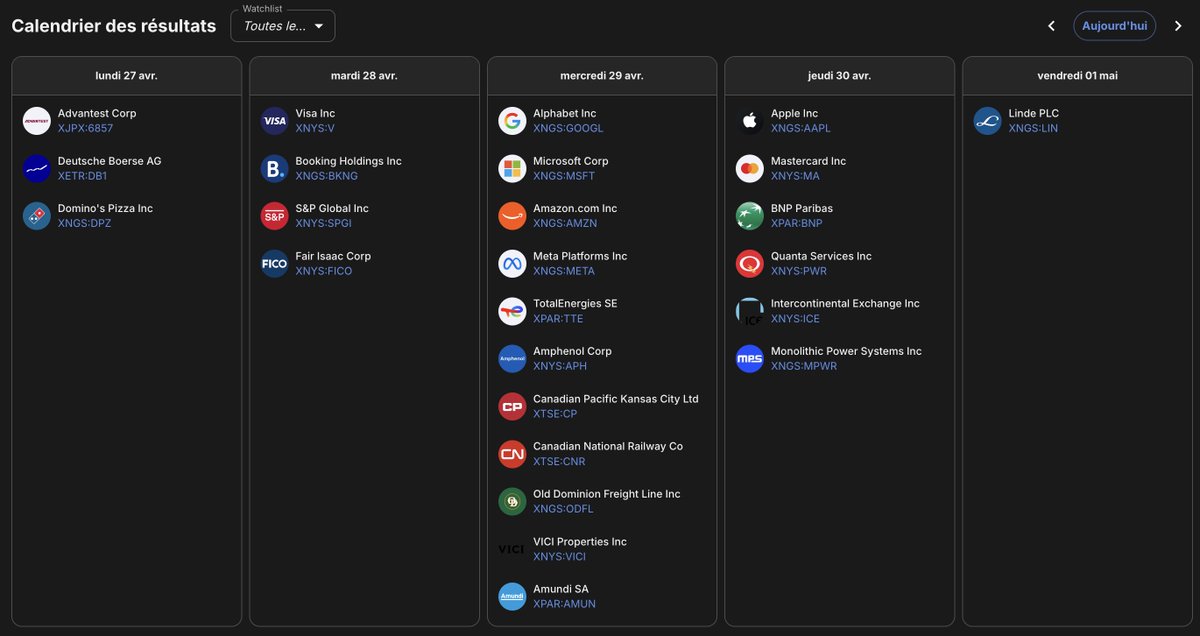This screenshot has width=1200, height=636.
Task: Click the Amazon logo icon
Action: (512, 216)
